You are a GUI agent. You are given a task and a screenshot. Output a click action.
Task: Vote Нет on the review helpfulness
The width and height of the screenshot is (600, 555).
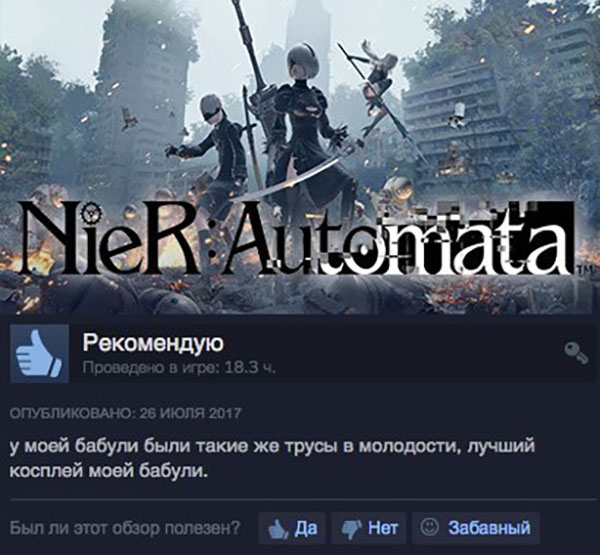click(x=368, y=528)
